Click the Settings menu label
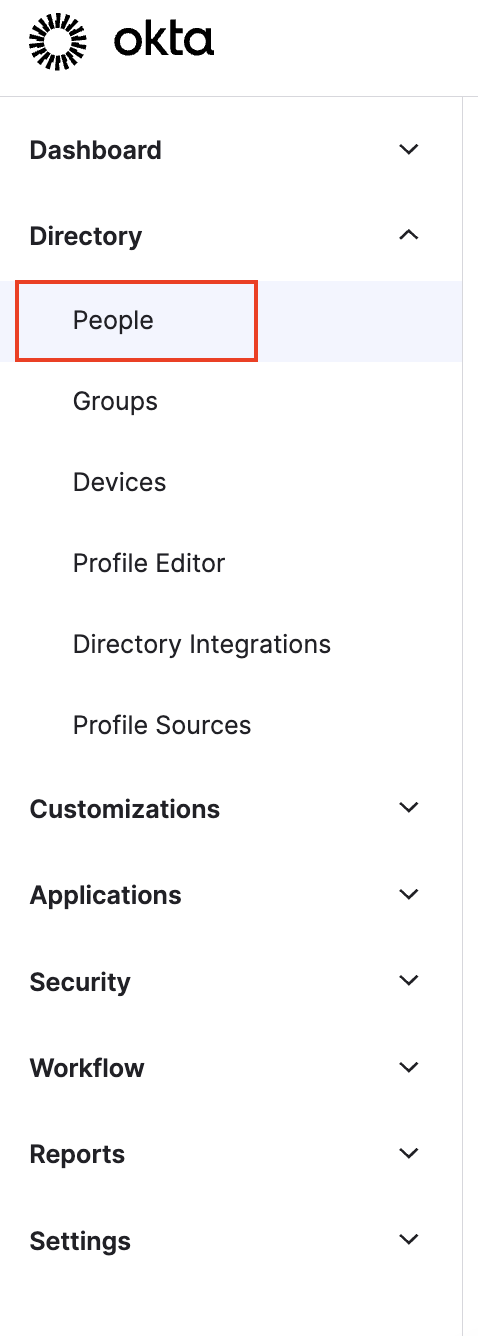This screenshot has width=478, height=1336. click(80, 1241)
